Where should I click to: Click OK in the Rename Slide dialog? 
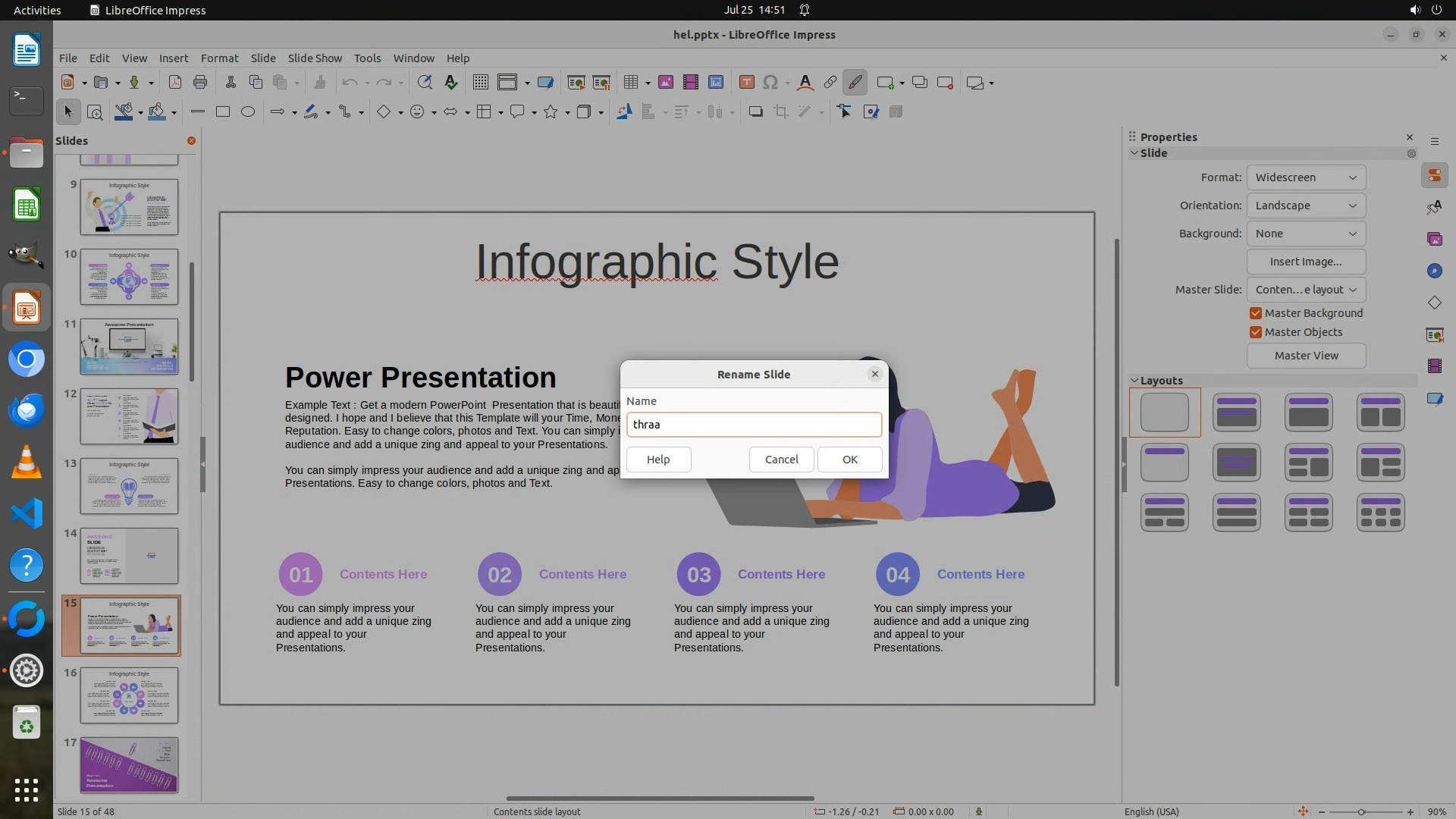tap(849, 460)
